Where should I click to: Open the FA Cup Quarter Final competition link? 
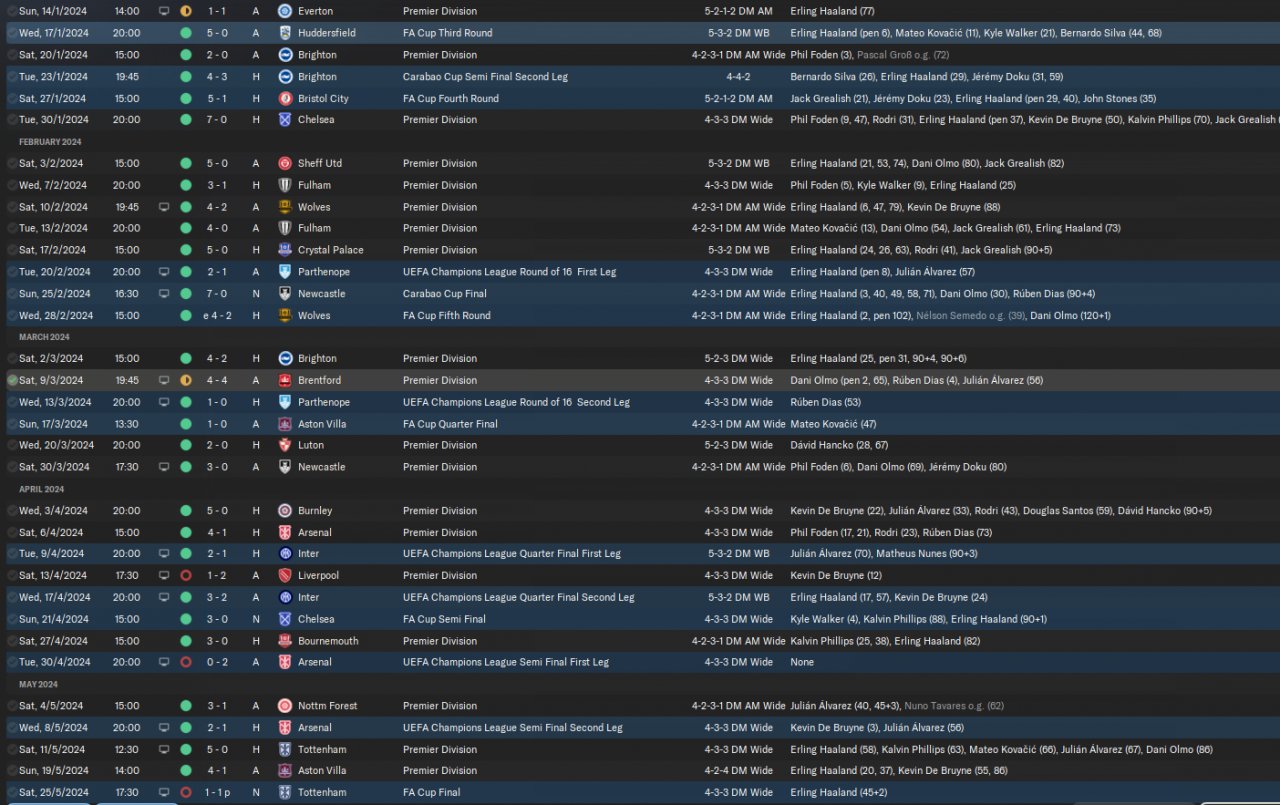450,424
